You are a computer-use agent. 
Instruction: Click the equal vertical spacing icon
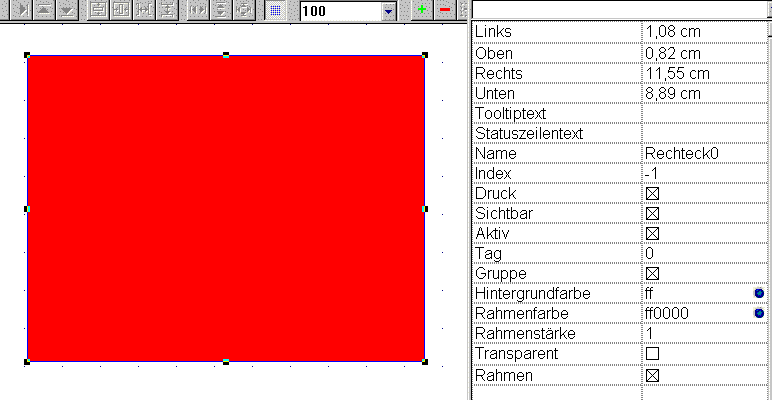click(167, 9)
